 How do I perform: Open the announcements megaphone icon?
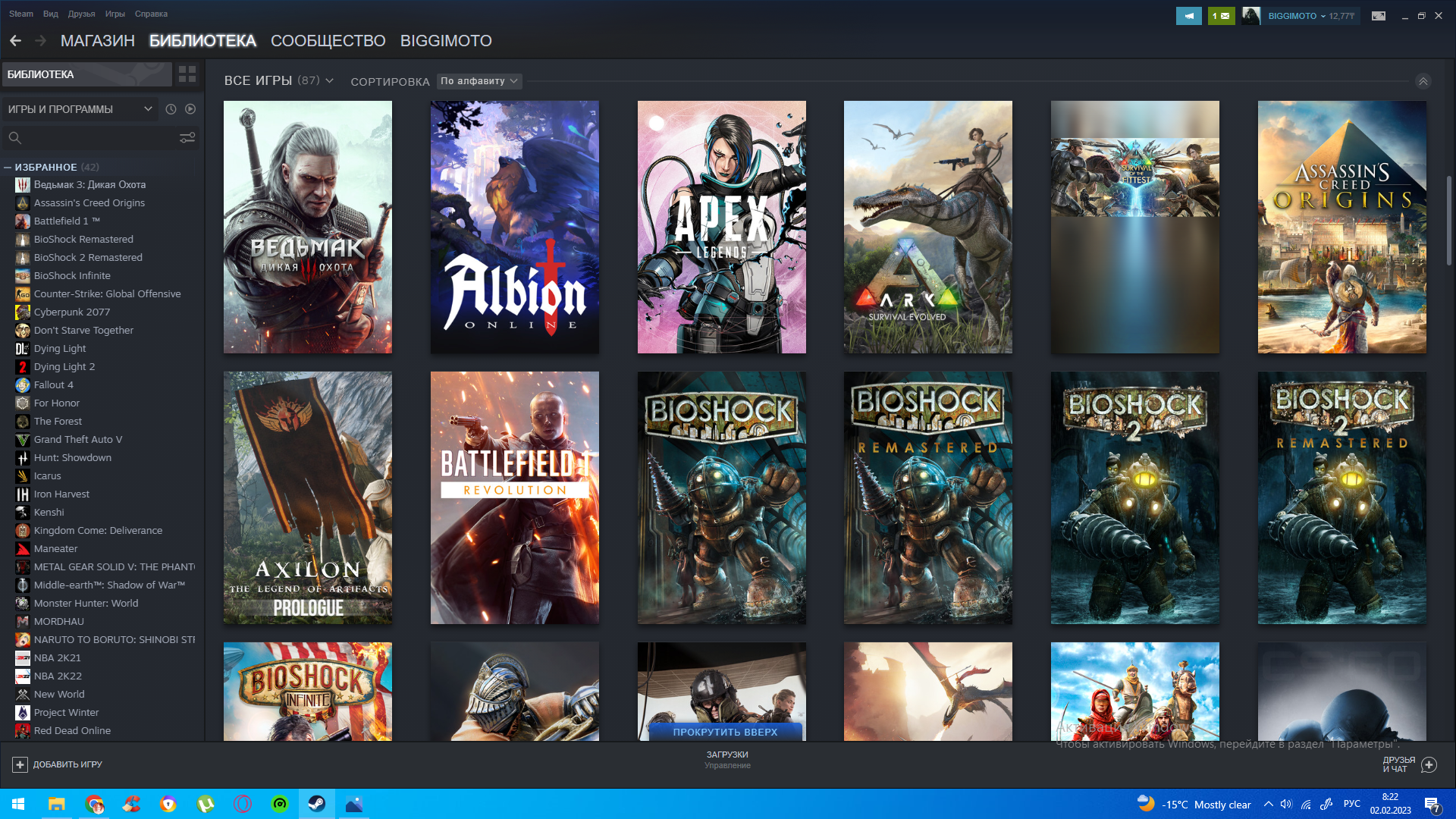coord(1188,16)
